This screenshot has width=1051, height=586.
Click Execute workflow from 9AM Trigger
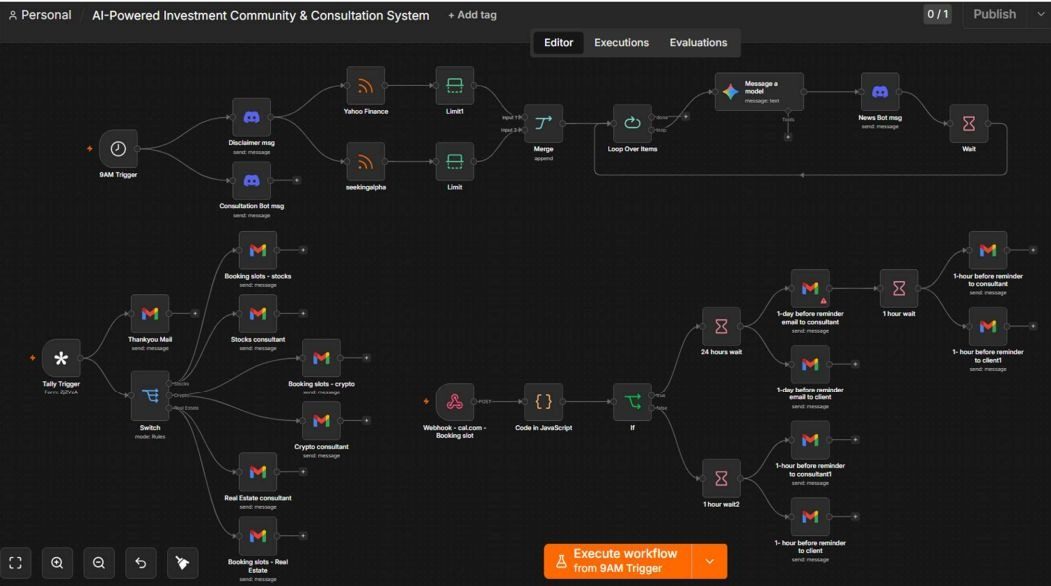click(x=617, y=561)
